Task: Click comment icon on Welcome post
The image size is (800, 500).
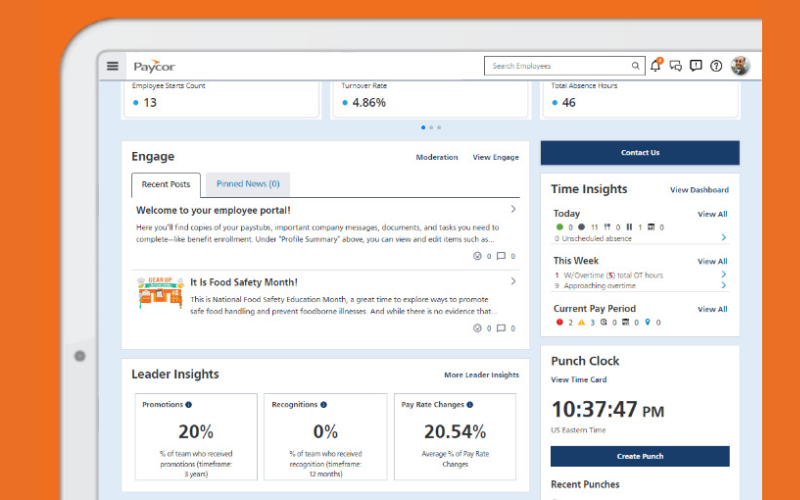Action: (x=501, y=256)
